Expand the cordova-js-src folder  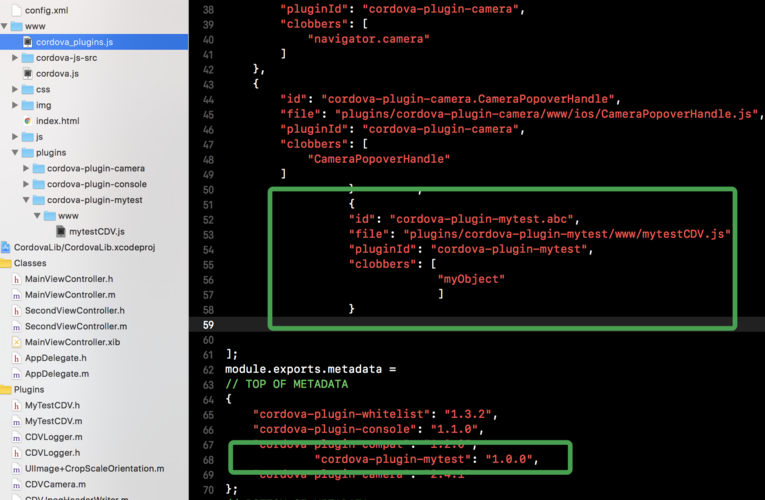tap(15, 58)
